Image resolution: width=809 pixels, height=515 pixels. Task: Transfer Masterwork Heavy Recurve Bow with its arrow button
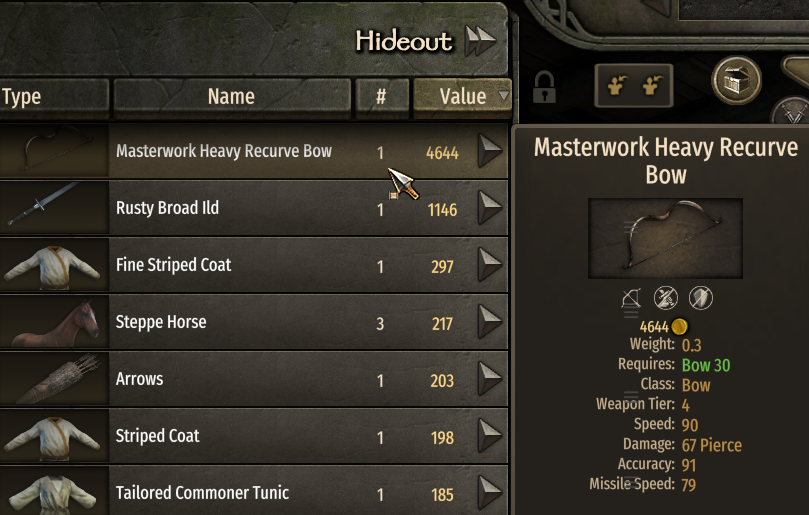pyautogui.click(x=490, y=151)
